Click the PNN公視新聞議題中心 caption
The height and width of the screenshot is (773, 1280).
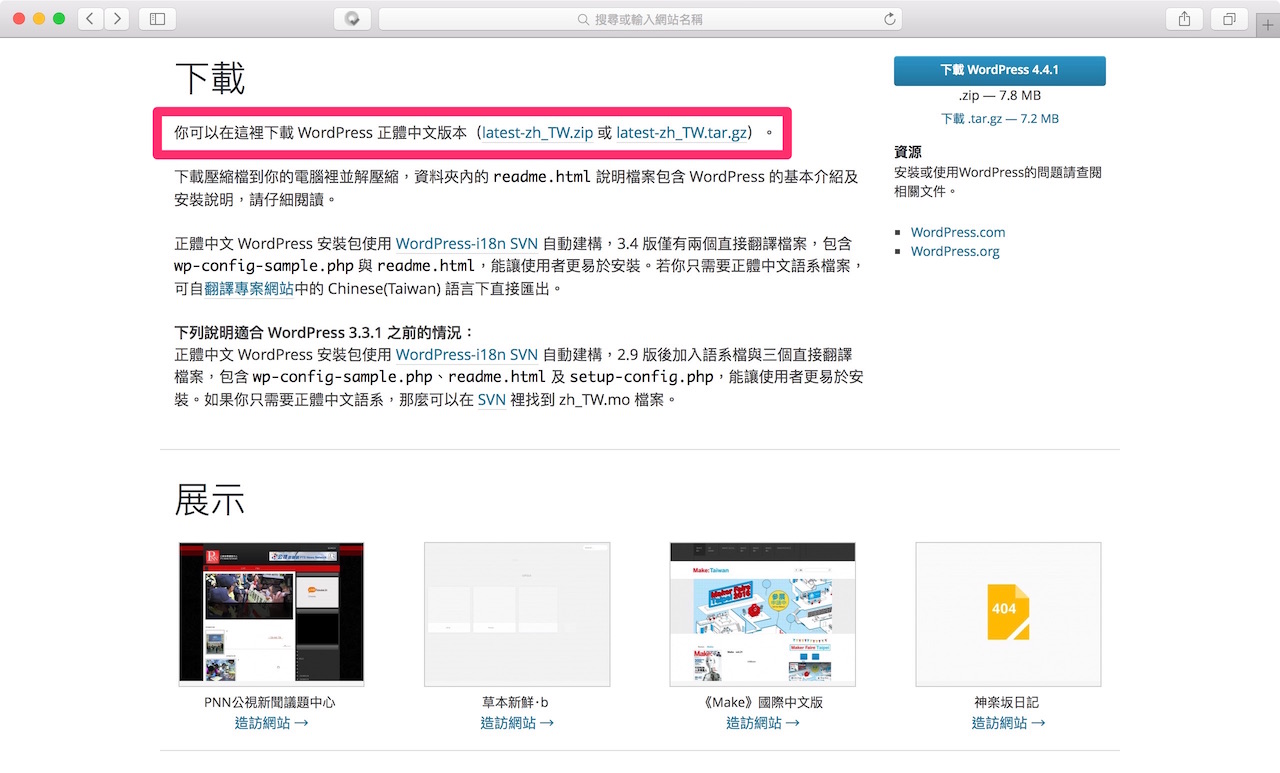pos(271,702)
